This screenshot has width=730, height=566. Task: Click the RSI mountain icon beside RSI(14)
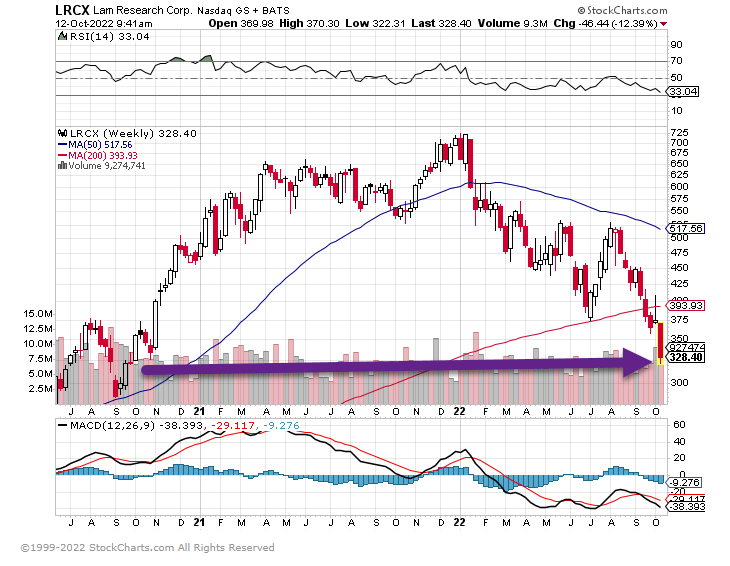tap(62, 36)
